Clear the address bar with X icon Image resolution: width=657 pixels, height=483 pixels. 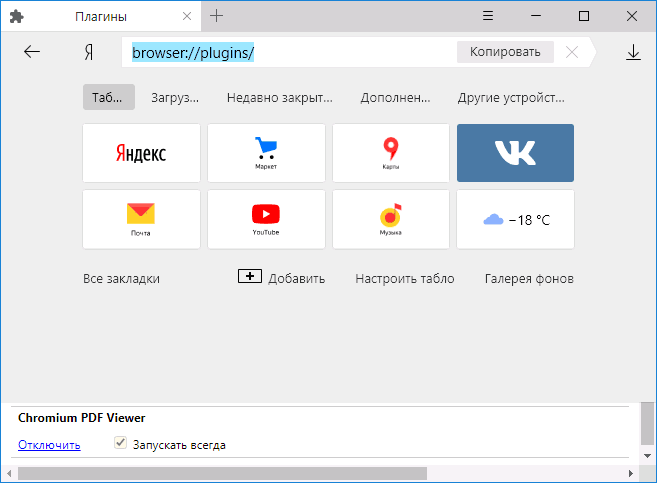572,52
